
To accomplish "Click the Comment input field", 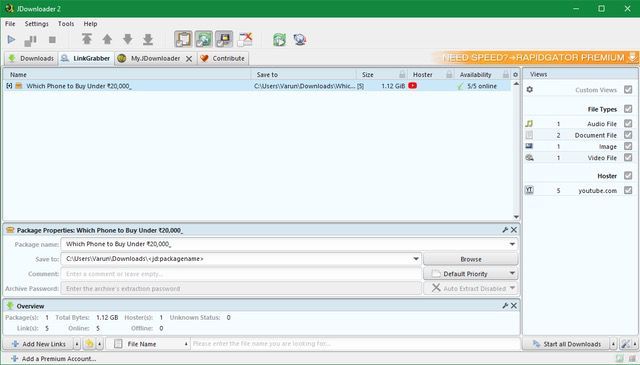I will tap(241, 274).
